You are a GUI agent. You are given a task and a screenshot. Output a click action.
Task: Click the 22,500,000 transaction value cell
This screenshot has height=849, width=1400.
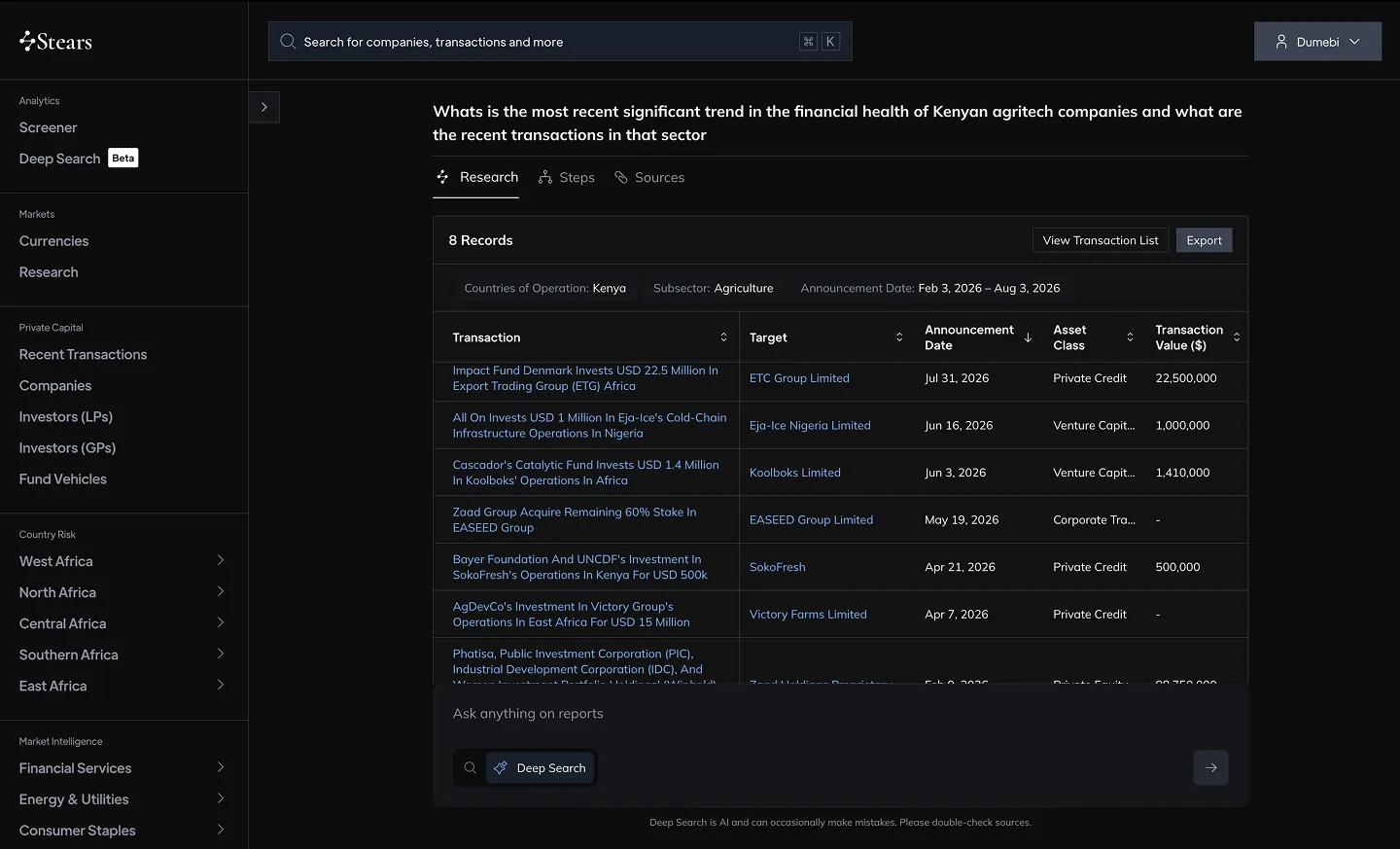click(1186, 378)
